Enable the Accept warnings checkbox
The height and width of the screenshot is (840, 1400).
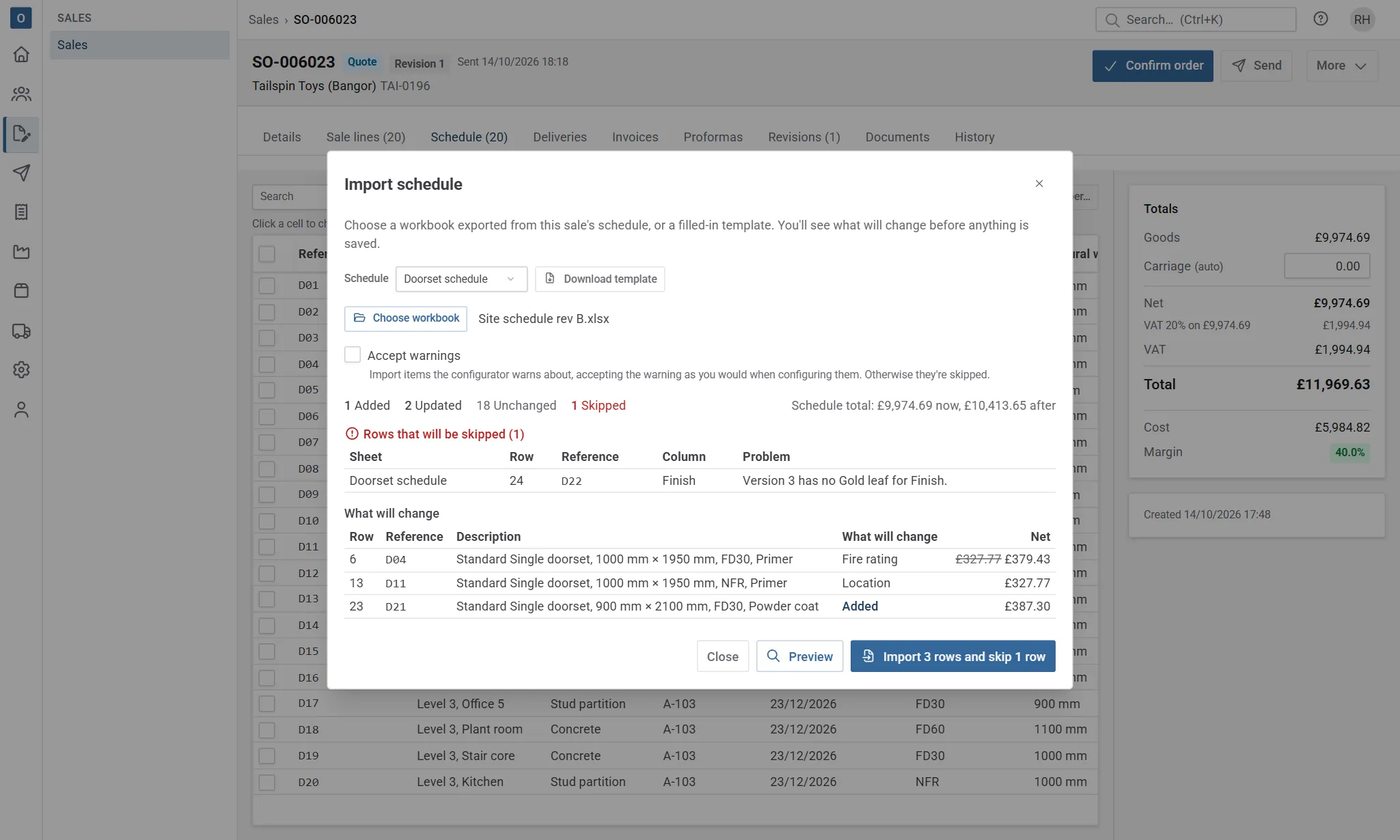[x=353, y=355]
